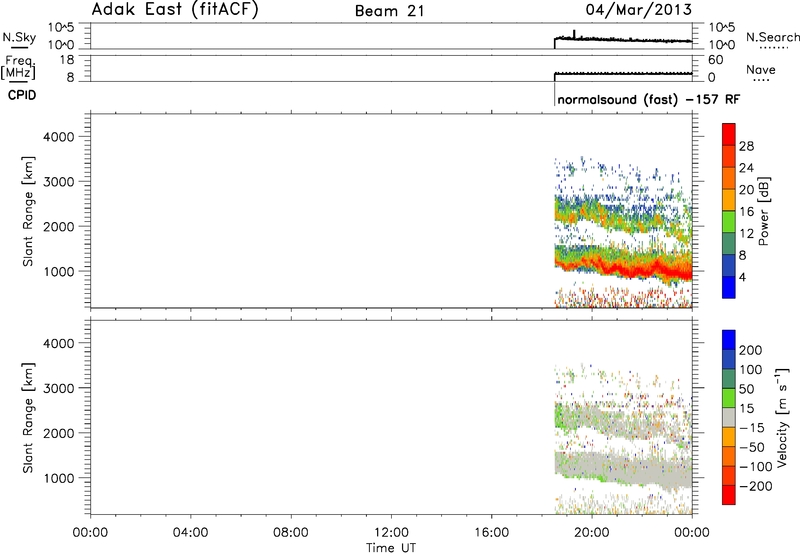Select the 'Freq. [MHz]' axis label
Image resolution: width=800 pixels, height=554 pixels.
(19, 68)
